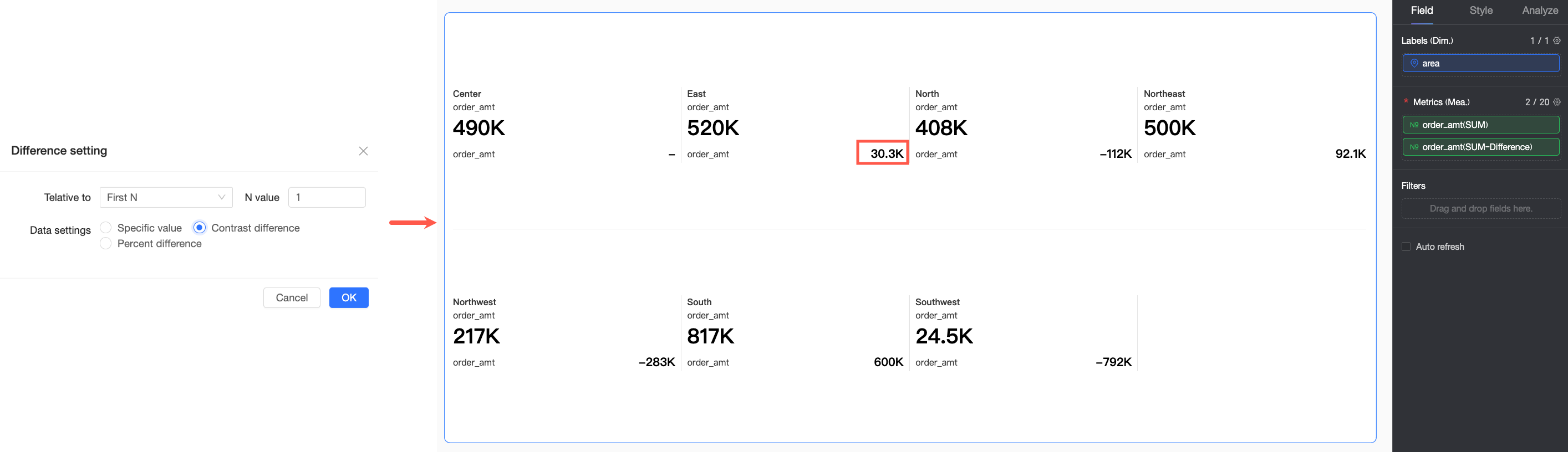Select the order_amt(SUM-Difference) metric field

(1480, 147)
